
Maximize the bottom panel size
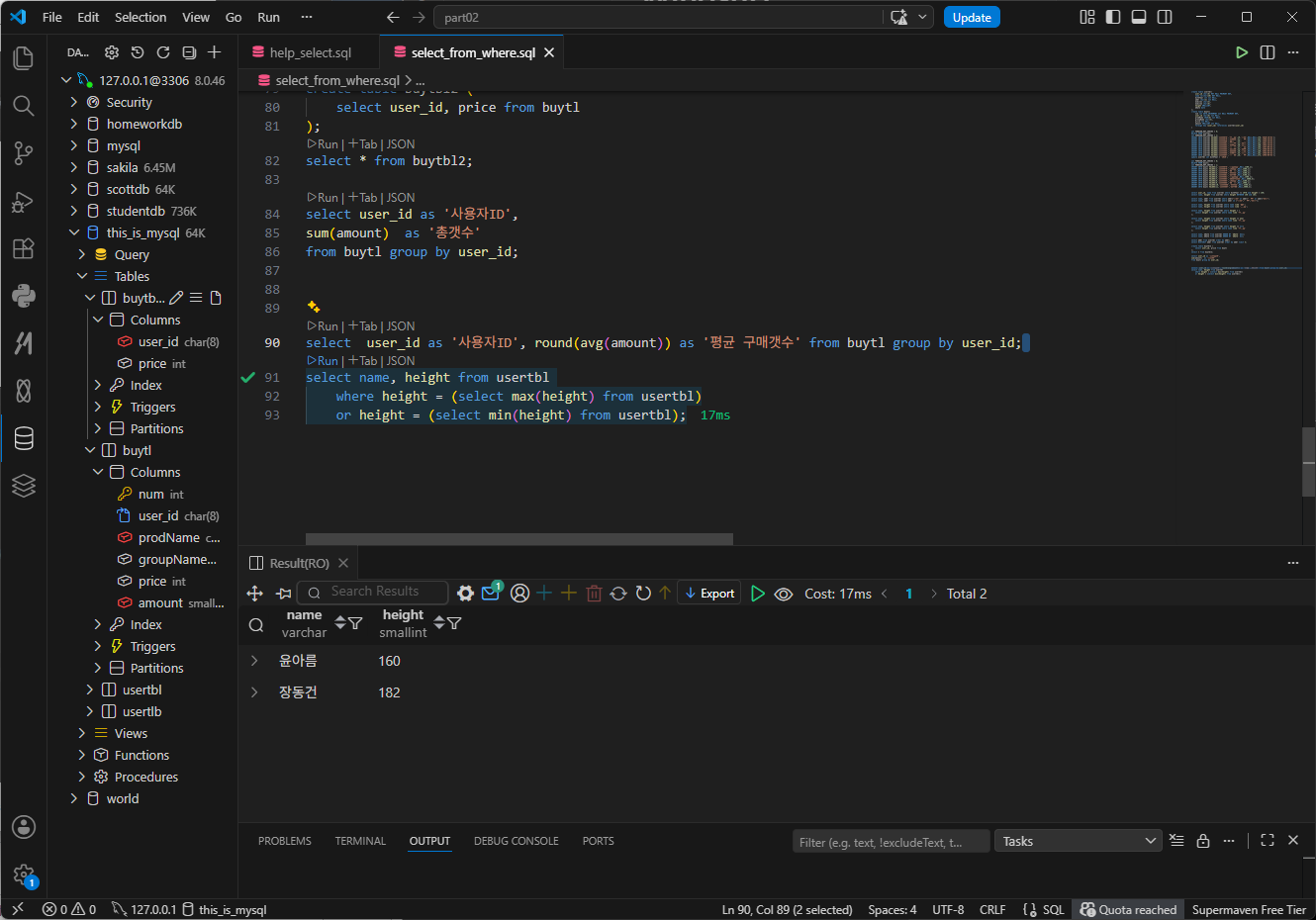point(1268,840)
